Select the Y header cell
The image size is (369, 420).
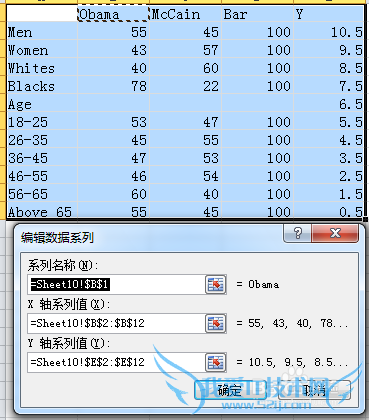(x=329, y=14)
